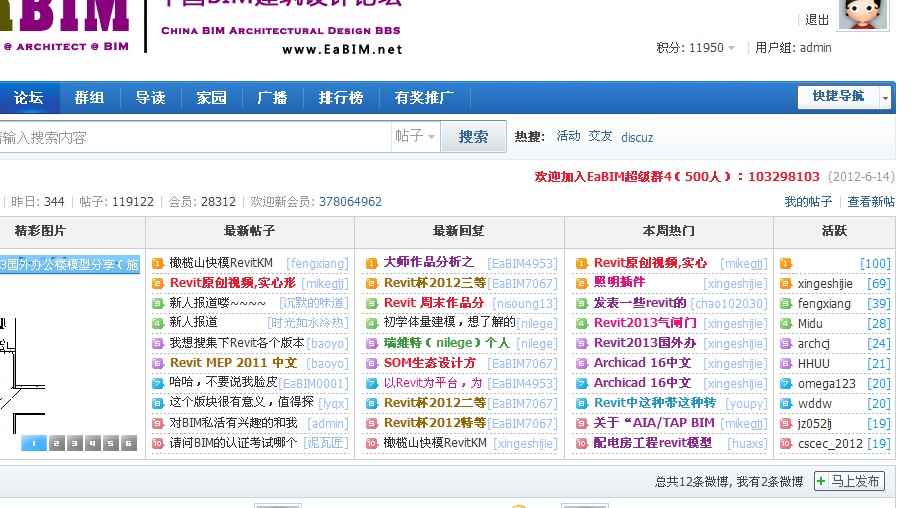The height and width of the screenshot is (508, 915).
Task: Open reply thread Revit杯2012特等
Action: 435,422
